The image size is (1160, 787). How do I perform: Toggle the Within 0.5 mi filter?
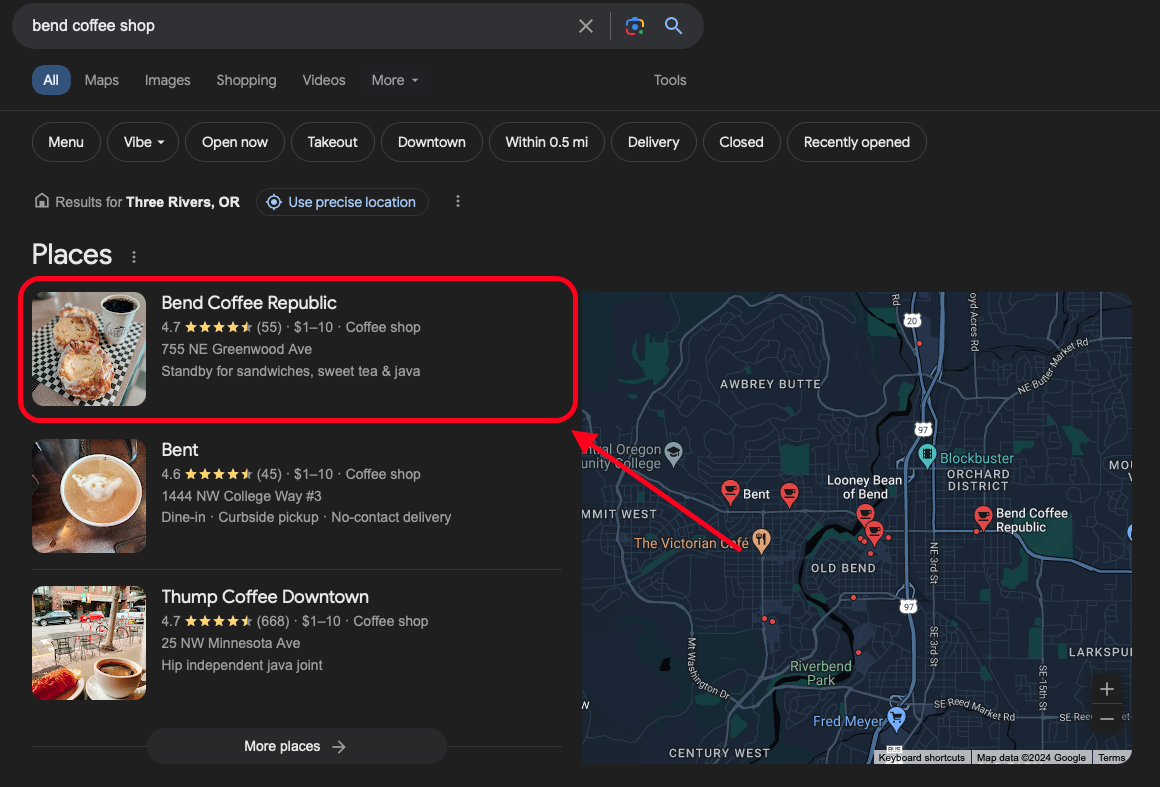(547, 142)
